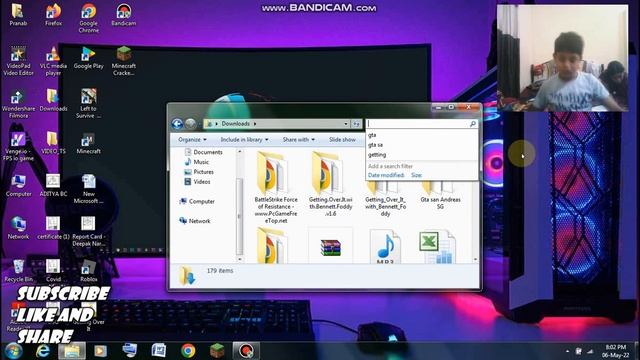Launch the Minecraft desktop shortcut
640x360 pixels.
(x=89, y=143)
